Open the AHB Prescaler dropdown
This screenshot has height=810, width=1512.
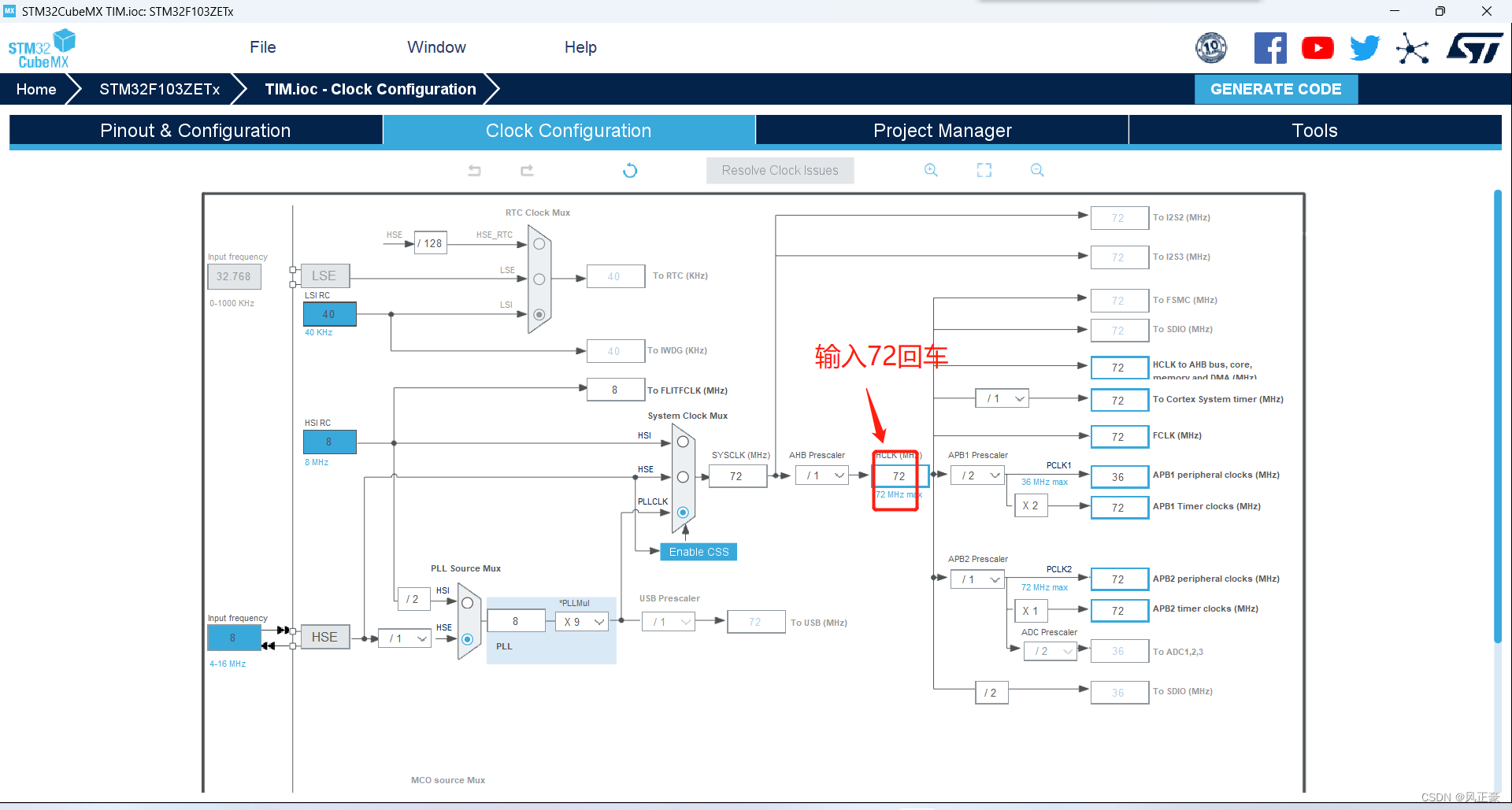coord(821,475)
